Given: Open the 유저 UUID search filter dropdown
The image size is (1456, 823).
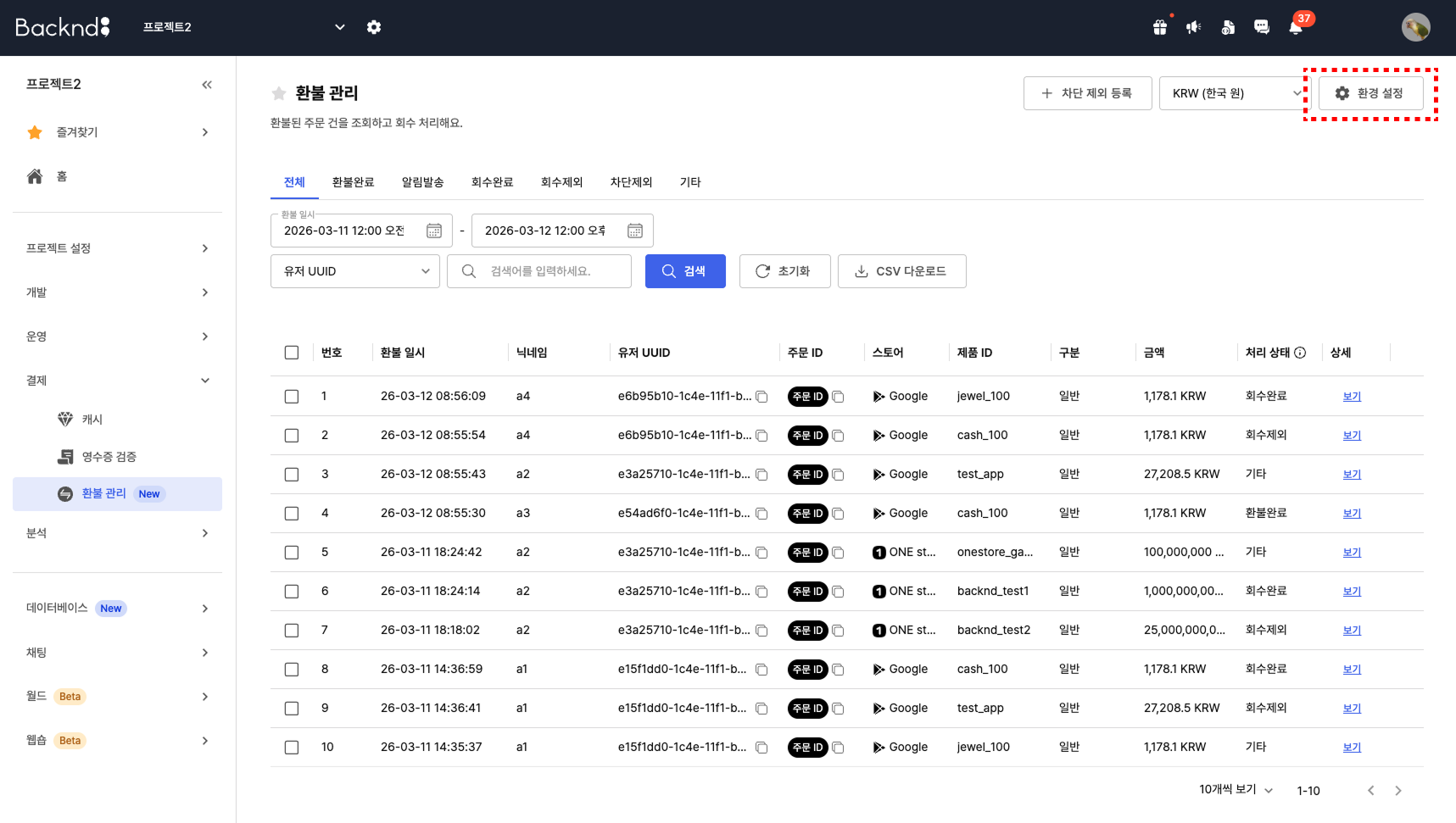Looking at the screenshot, I should click(x=354, y=270).
